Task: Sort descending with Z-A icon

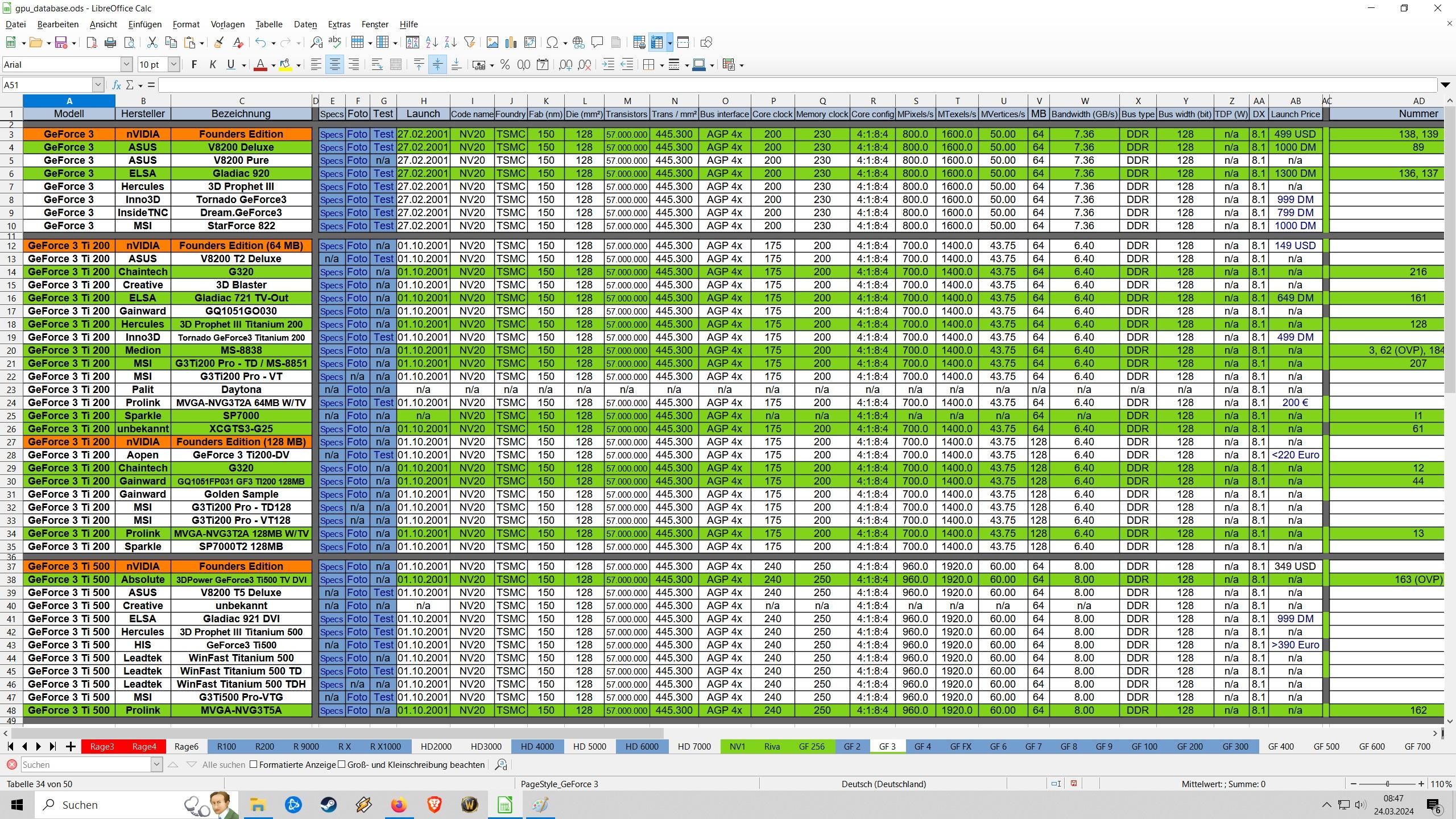Action: (x=450, y=43)
